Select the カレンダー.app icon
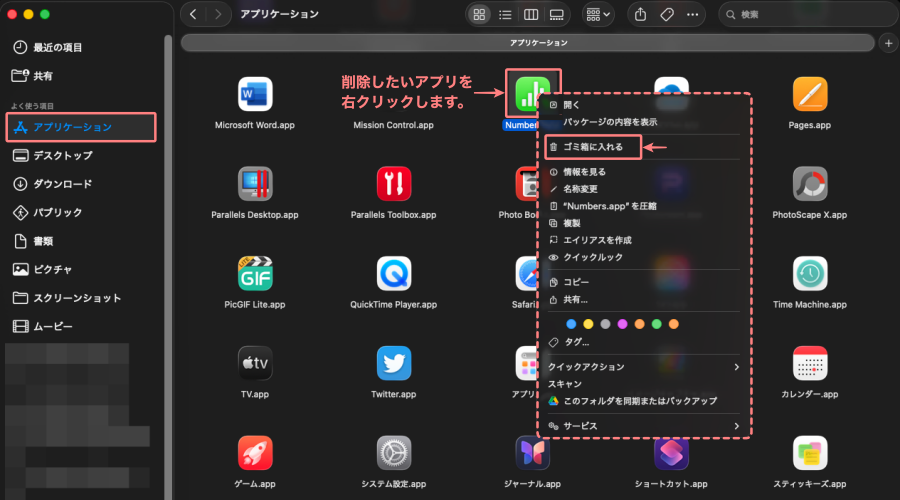900x500 pixels. pos(810,363)
